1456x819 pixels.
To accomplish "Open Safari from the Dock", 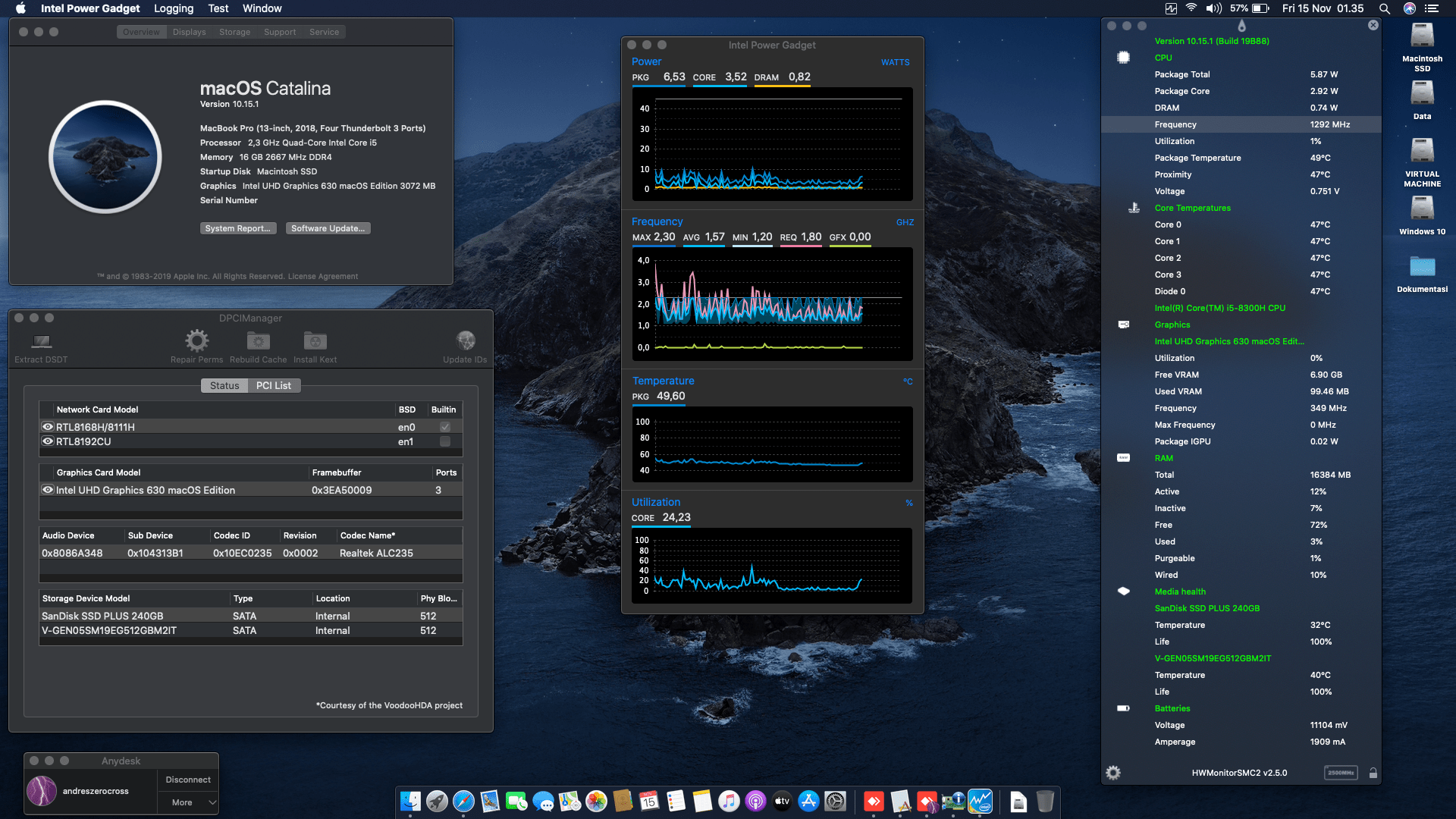I will (463, 801).
